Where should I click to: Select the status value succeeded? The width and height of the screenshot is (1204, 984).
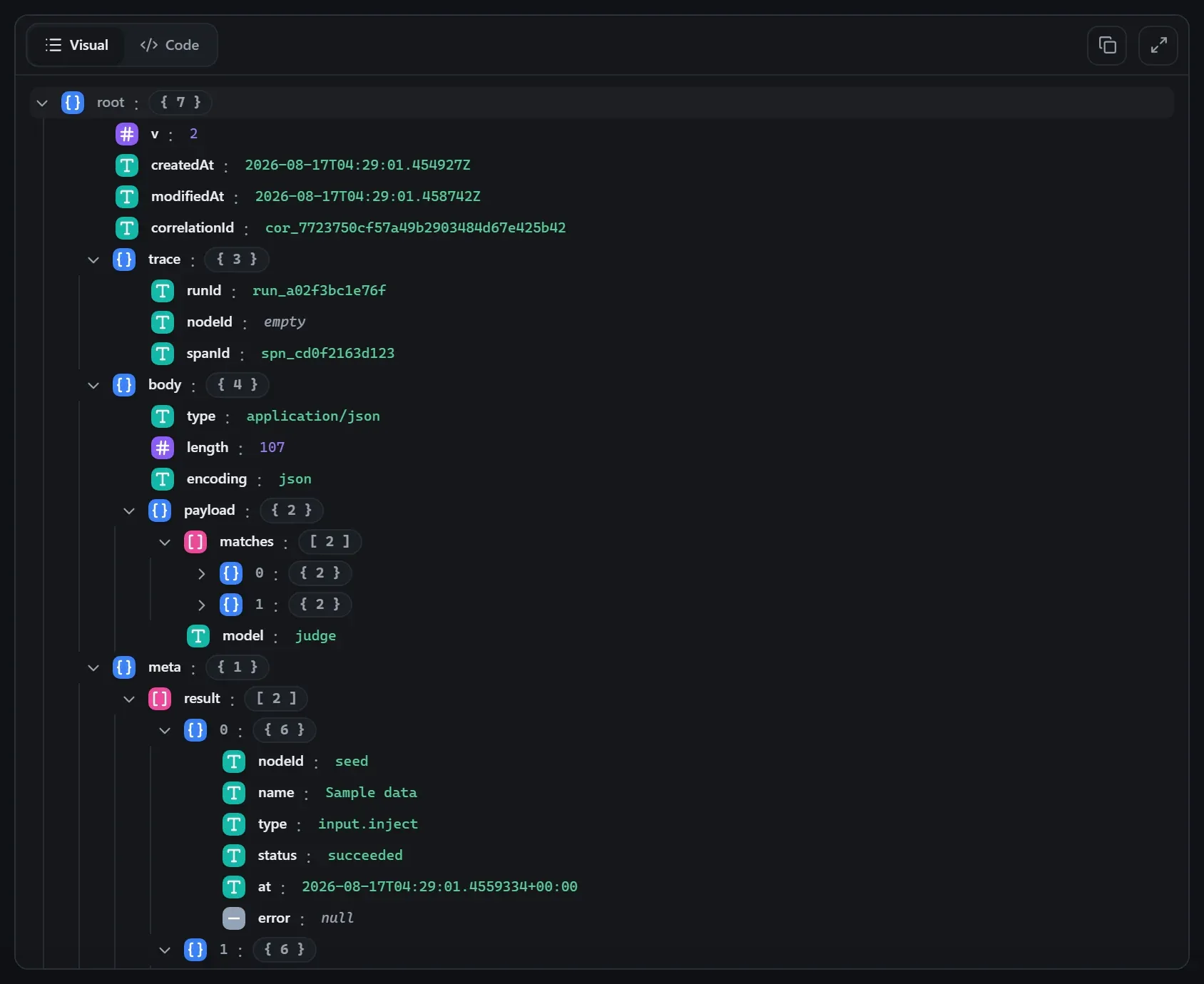pyautogui.click(x=365, y=856)
